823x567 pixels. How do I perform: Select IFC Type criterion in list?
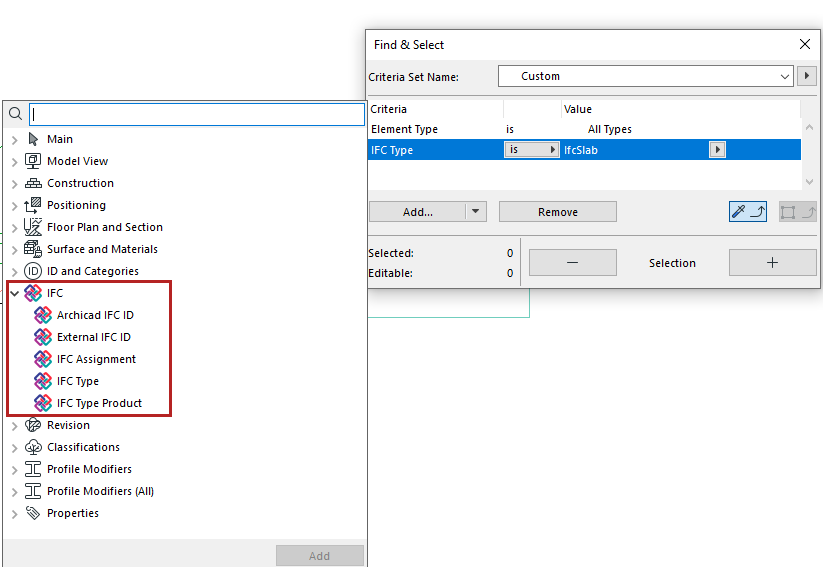(x=78, y=381)
